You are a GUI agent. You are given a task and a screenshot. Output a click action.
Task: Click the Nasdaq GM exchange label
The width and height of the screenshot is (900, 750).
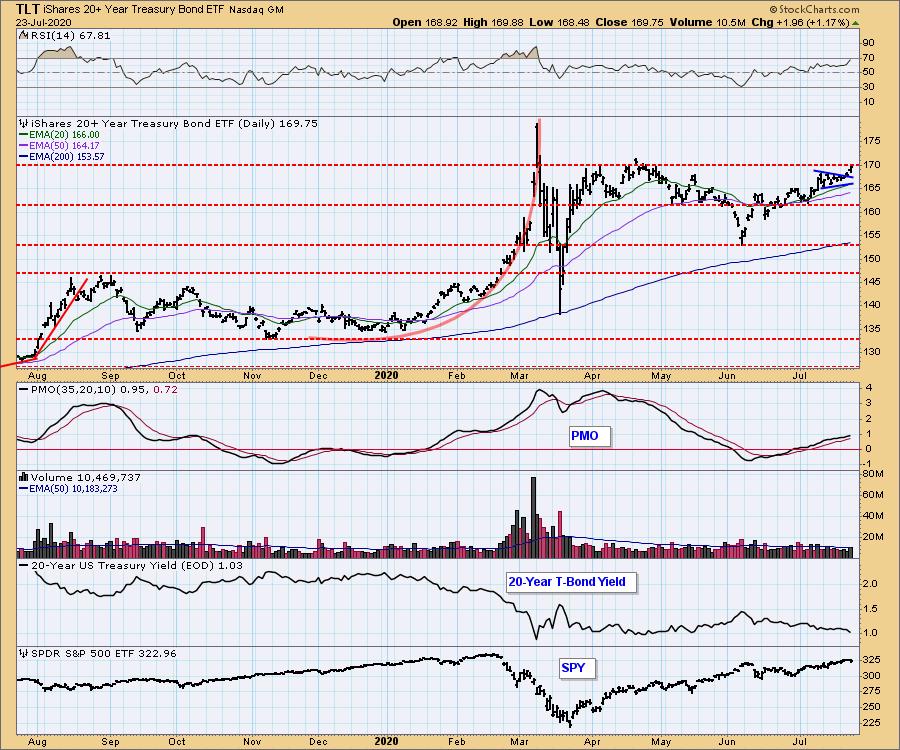[x=256, y=10]
